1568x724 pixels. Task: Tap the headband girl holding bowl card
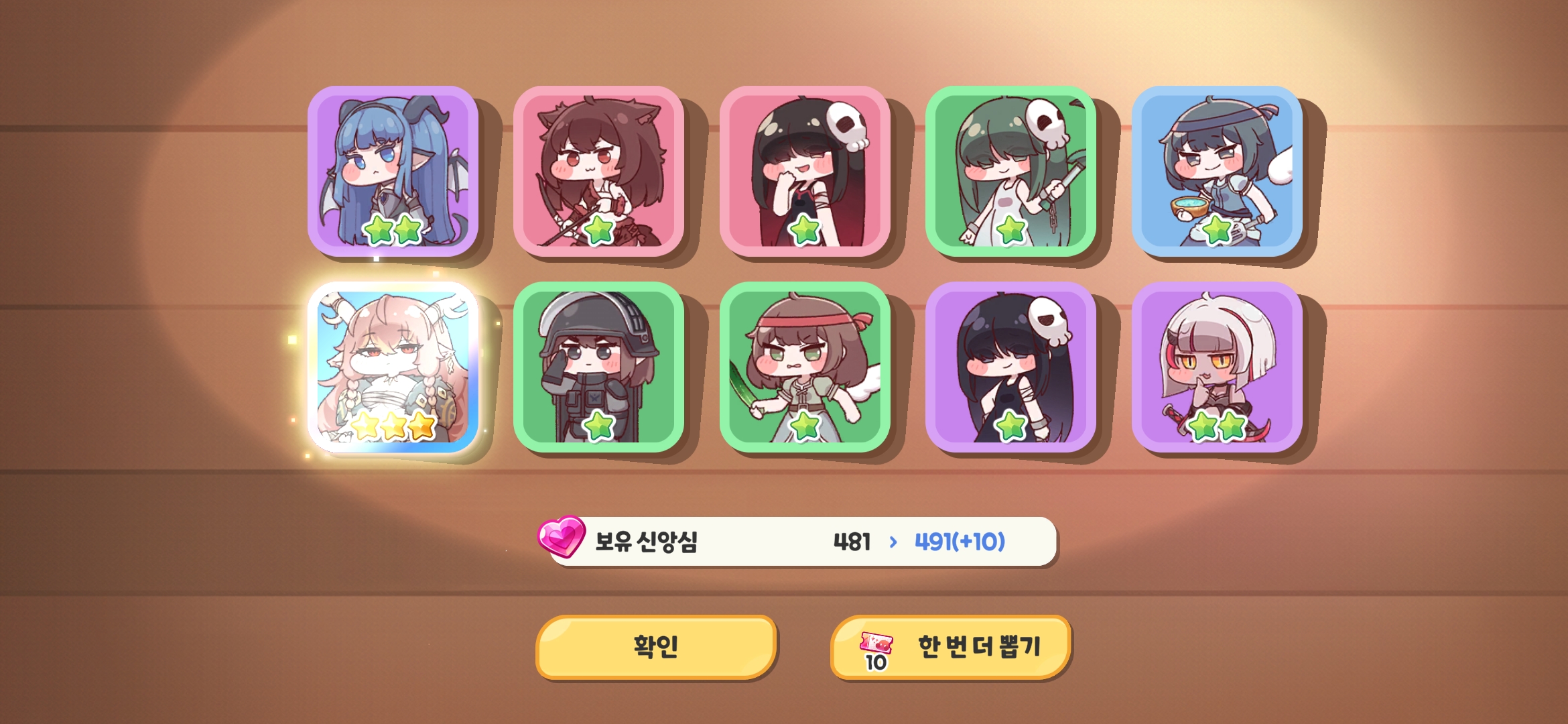point(1218,171)
